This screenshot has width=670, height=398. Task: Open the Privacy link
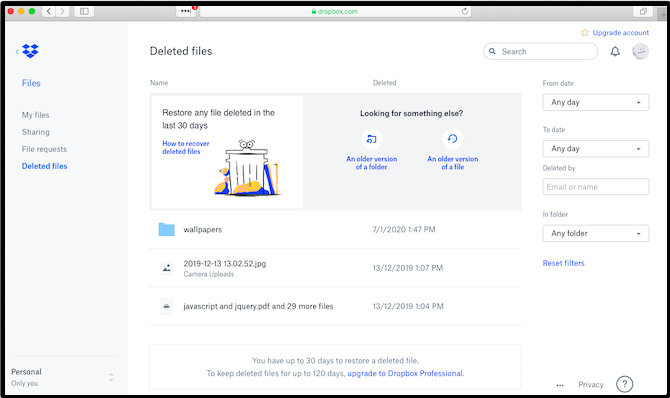(591, 385)
